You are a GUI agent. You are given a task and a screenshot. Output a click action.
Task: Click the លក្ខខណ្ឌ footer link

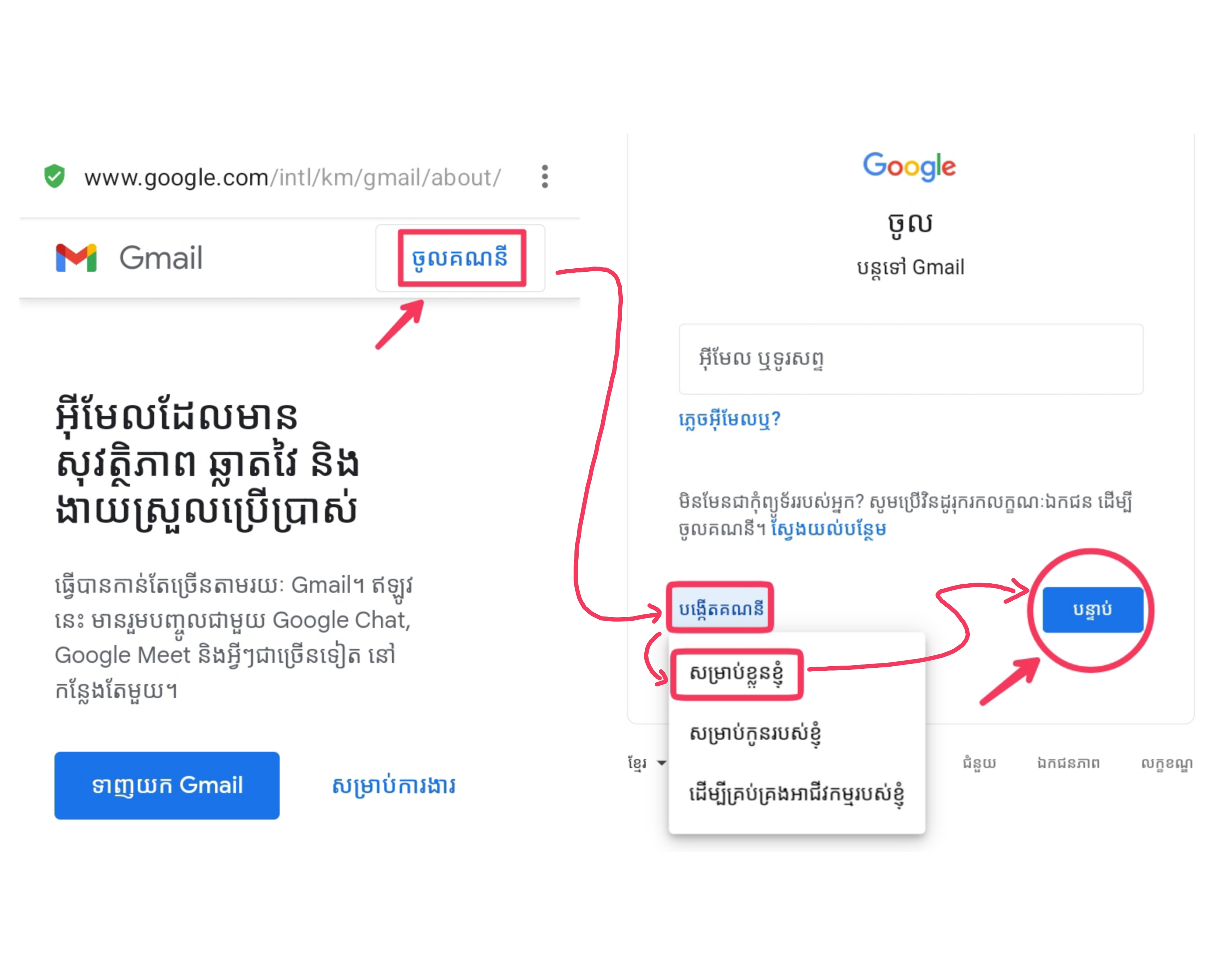tap(1166, 763)
